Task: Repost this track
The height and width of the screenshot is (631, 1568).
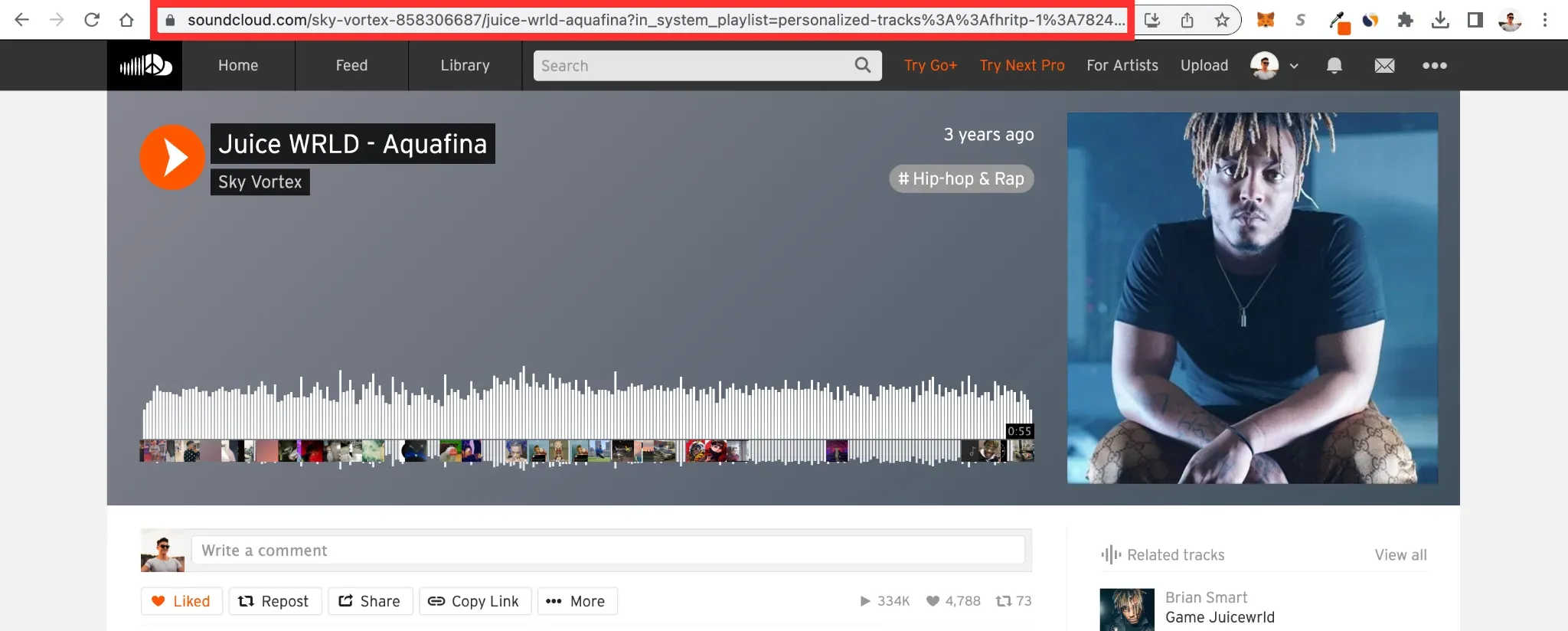Action: tap(275, 601)
